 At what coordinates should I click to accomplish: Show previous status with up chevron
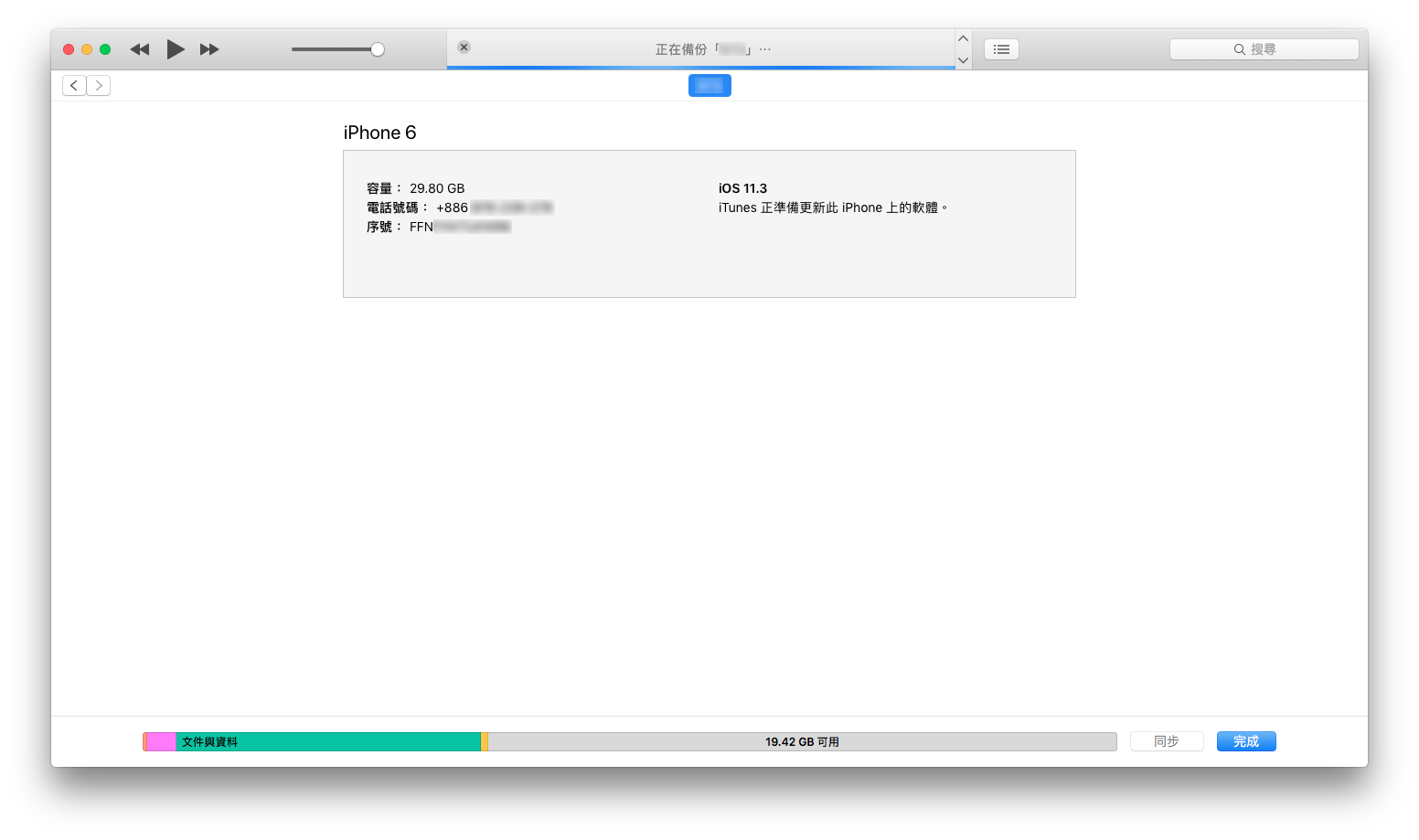[963, 38]
